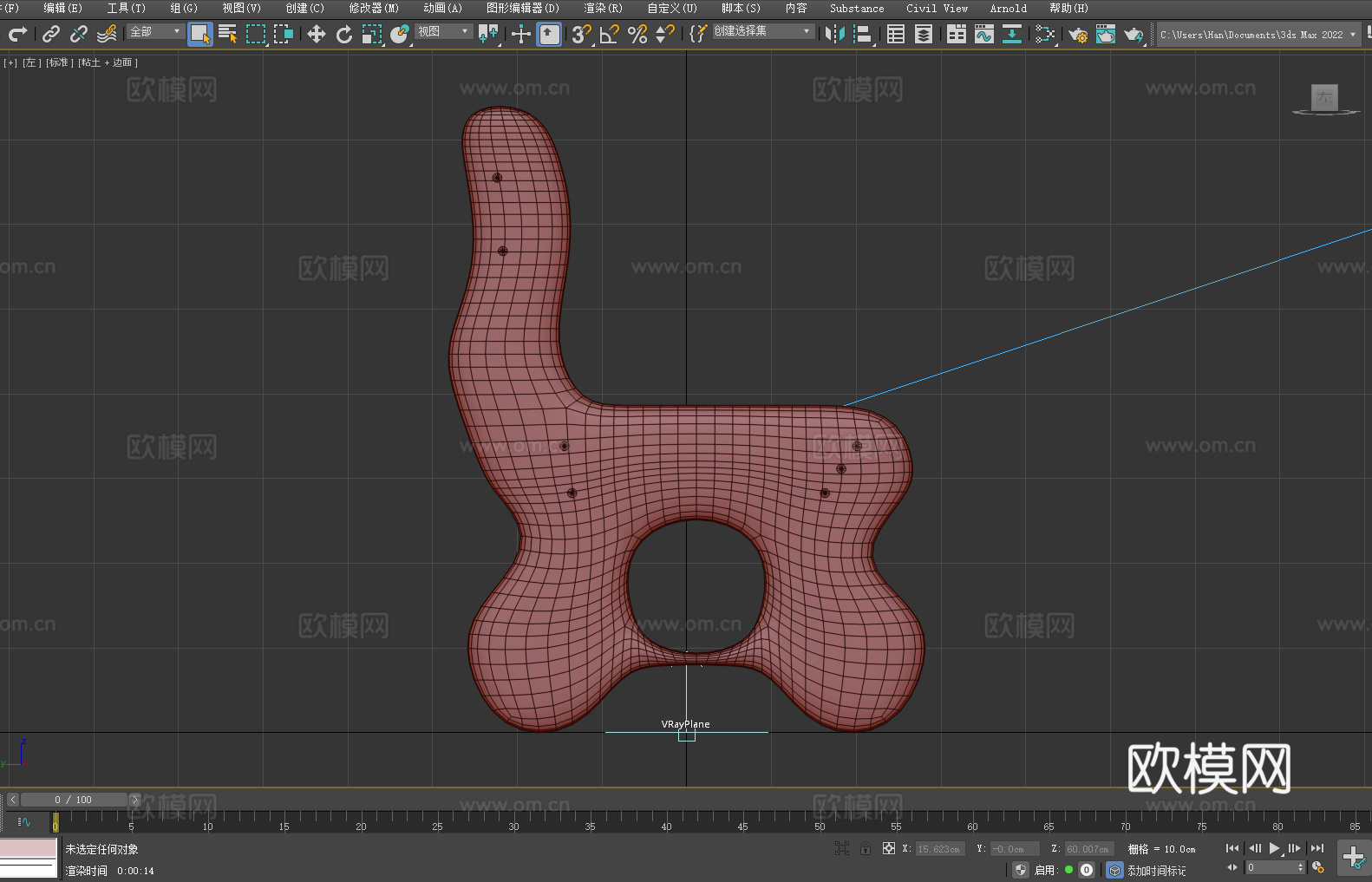Open the Arnold menu
This screenshot has width=1372, height=882.
tap(1009, 8)
